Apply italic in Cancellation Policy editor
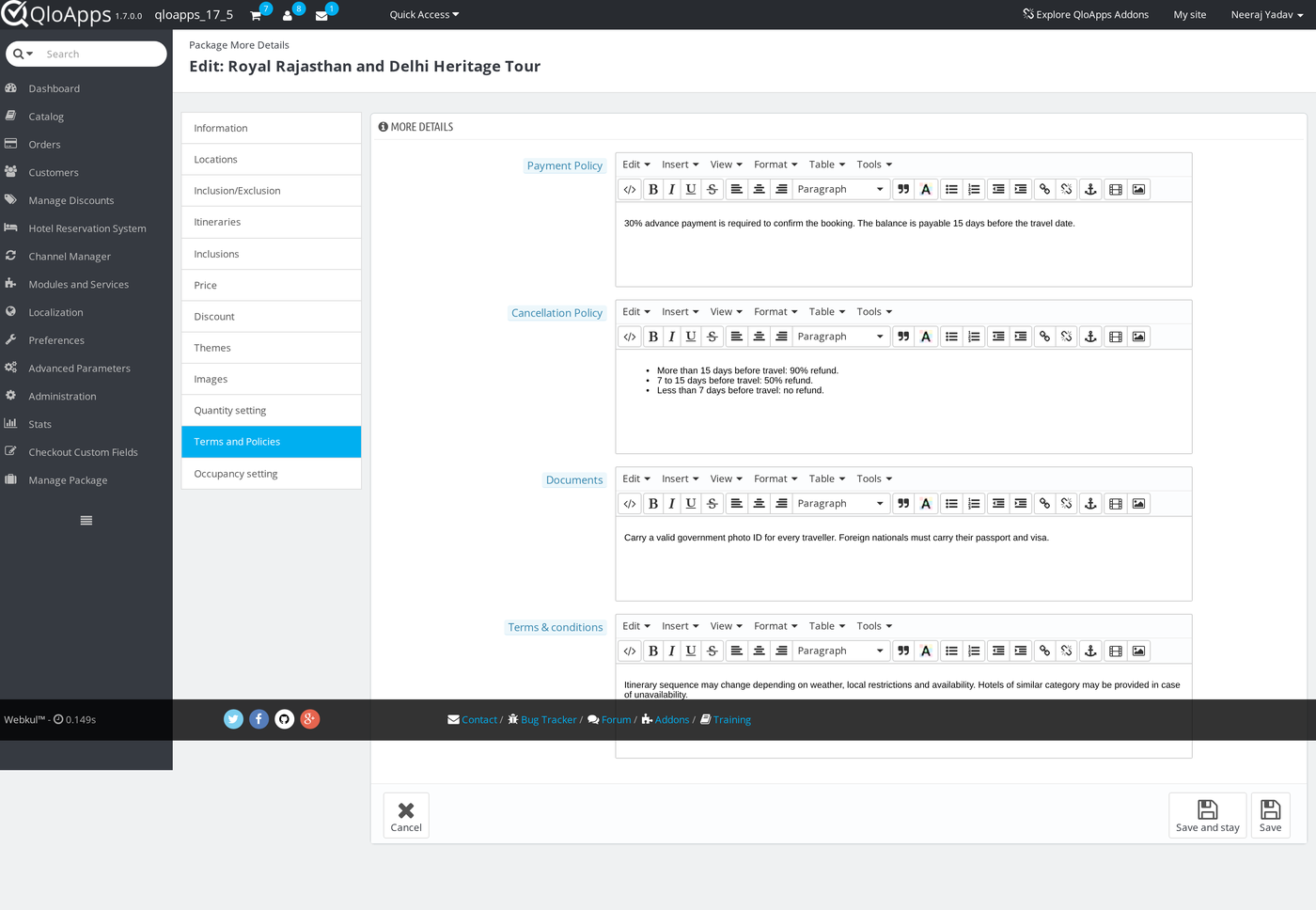Image resolution: width=1316 pixels, height=910 pixels. click(x=671, y=337)
